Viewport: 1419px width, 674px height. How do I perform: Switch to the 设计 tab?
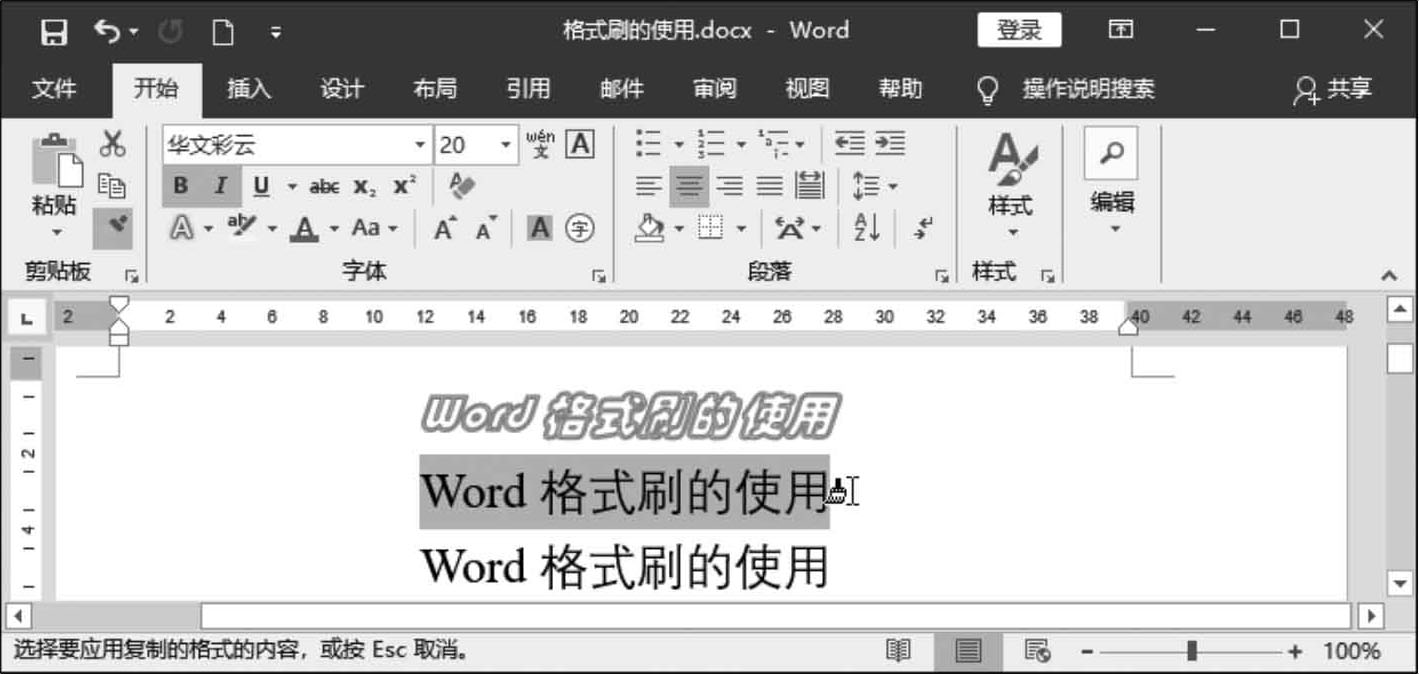[x=342, y=89]
